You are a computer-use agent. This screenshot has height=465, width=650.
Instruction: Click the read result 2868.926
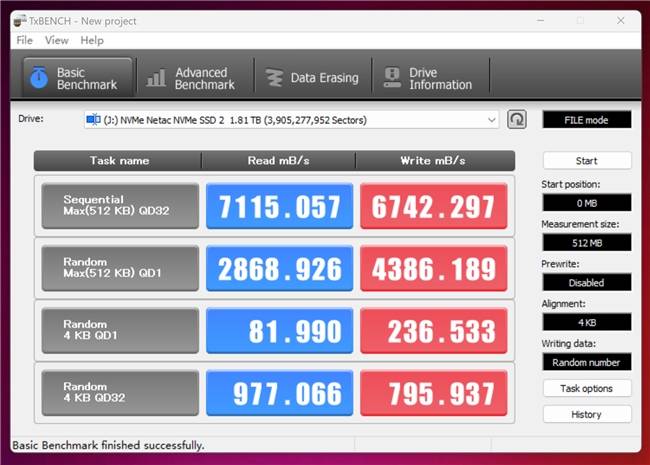(279, 268)
